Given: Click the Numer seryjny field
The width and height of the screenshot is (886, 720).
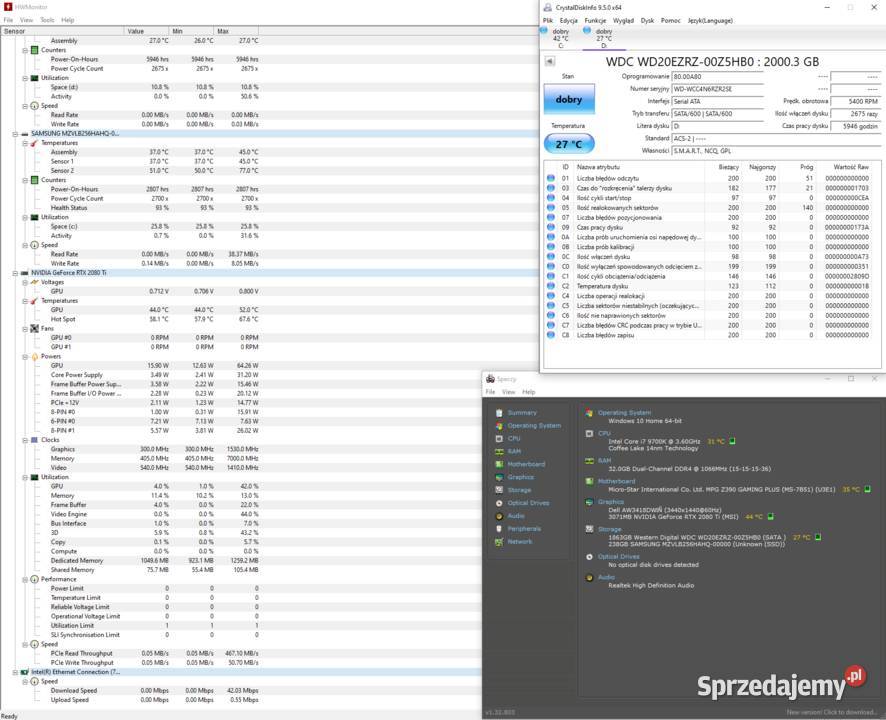Looking at the screenshot, I should tap(718, 89).
